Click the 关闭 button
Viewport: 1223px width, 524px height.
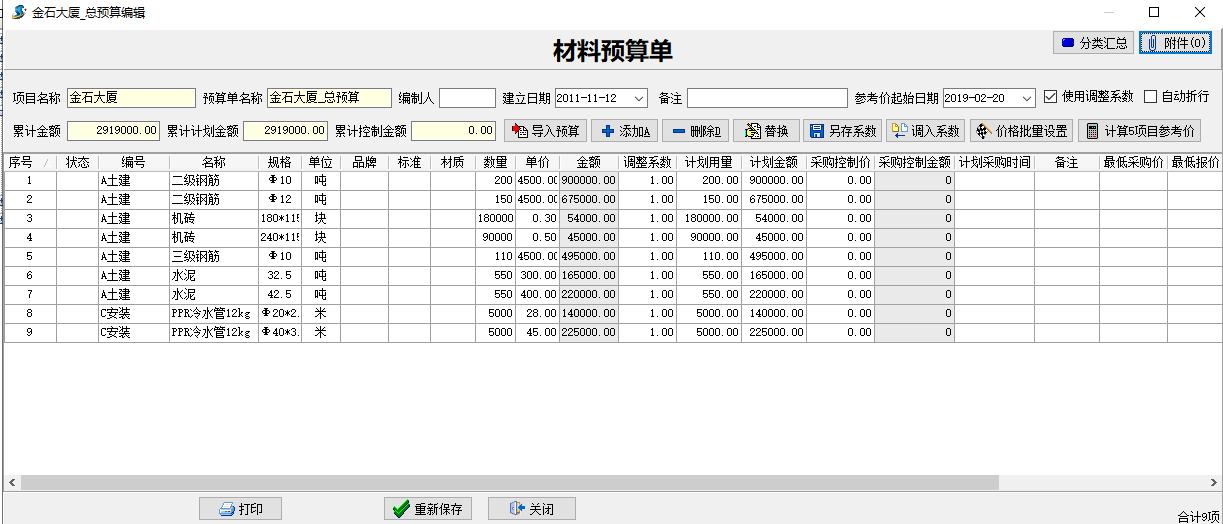(x=531, y=509)
